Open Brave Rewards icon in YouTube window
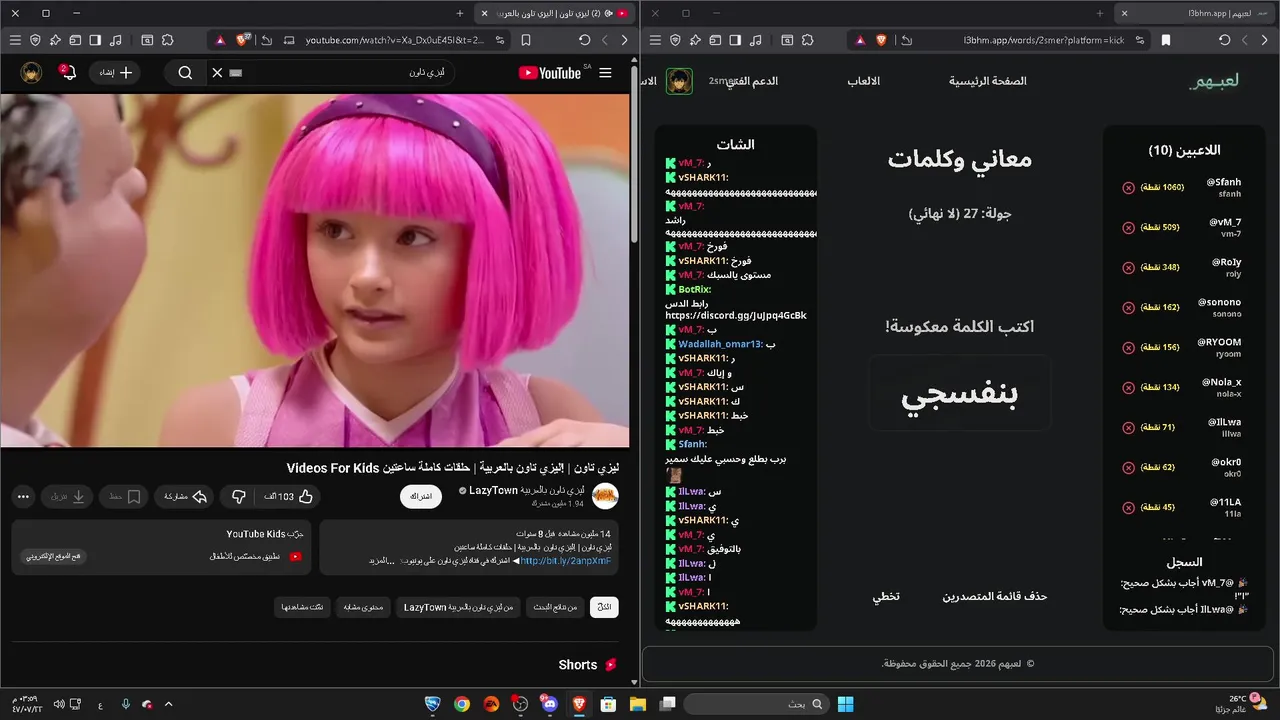Viewport: 1280px width, 720px height. tap(220, 40)
